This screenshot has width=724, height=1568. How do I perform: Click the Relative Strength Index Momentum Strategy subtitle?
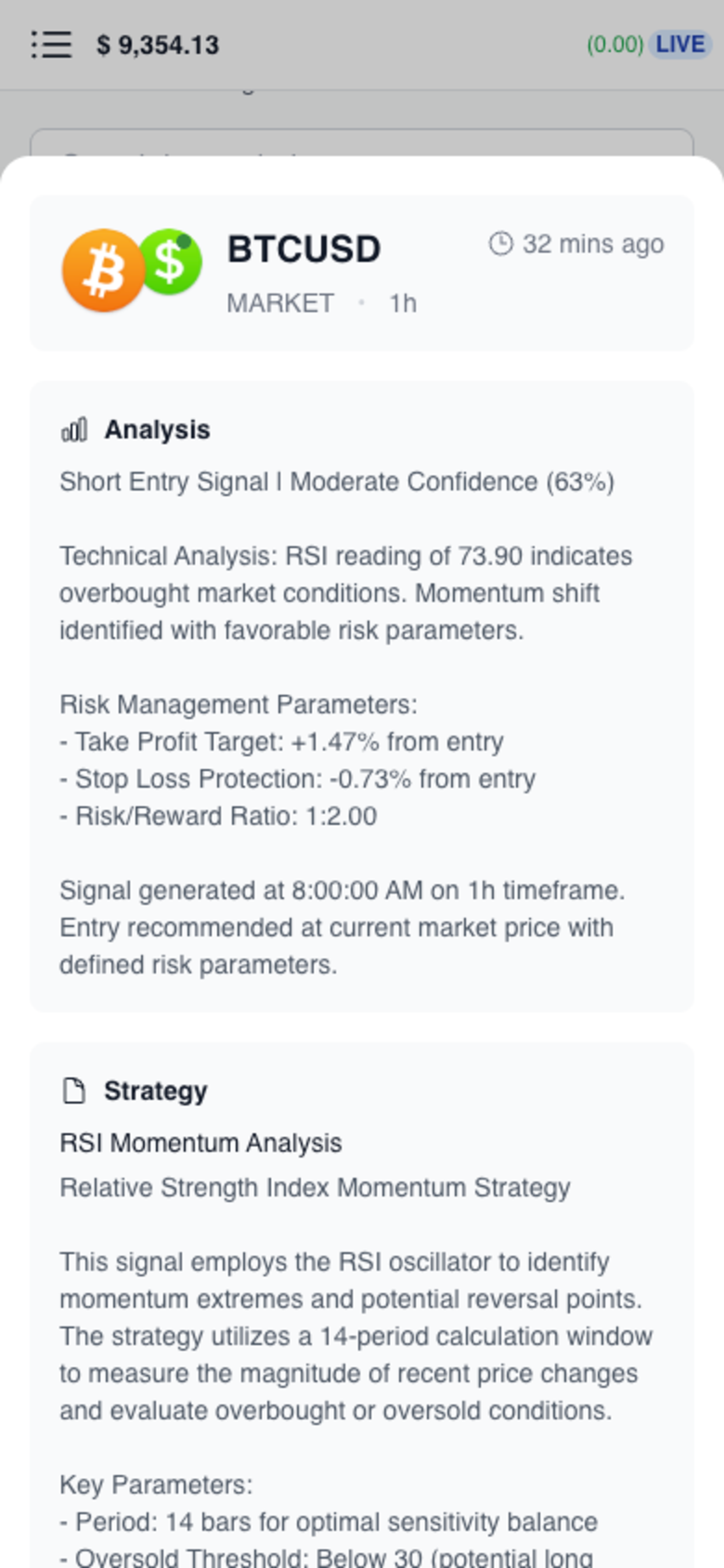click(315, 1188)
